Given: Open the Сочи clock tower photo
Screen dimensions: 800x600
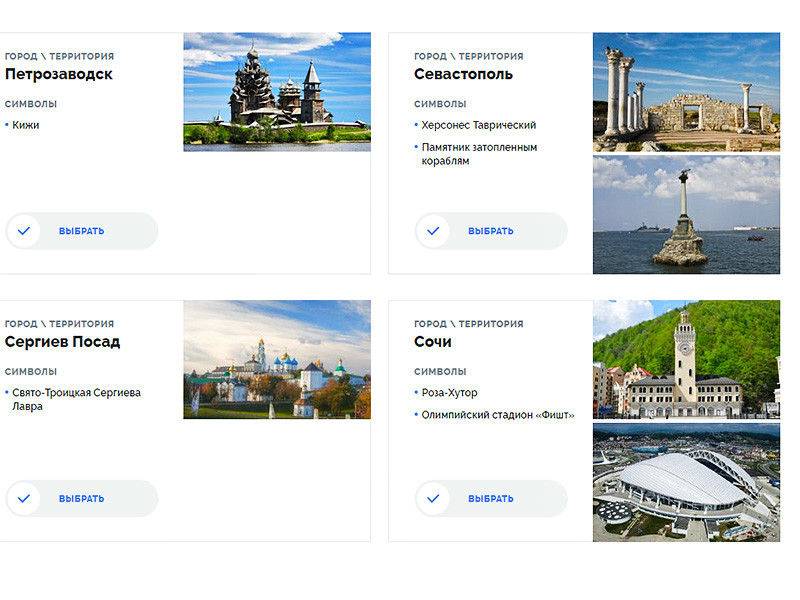Looking at the screenshot, I should click(x=685, y=360).
